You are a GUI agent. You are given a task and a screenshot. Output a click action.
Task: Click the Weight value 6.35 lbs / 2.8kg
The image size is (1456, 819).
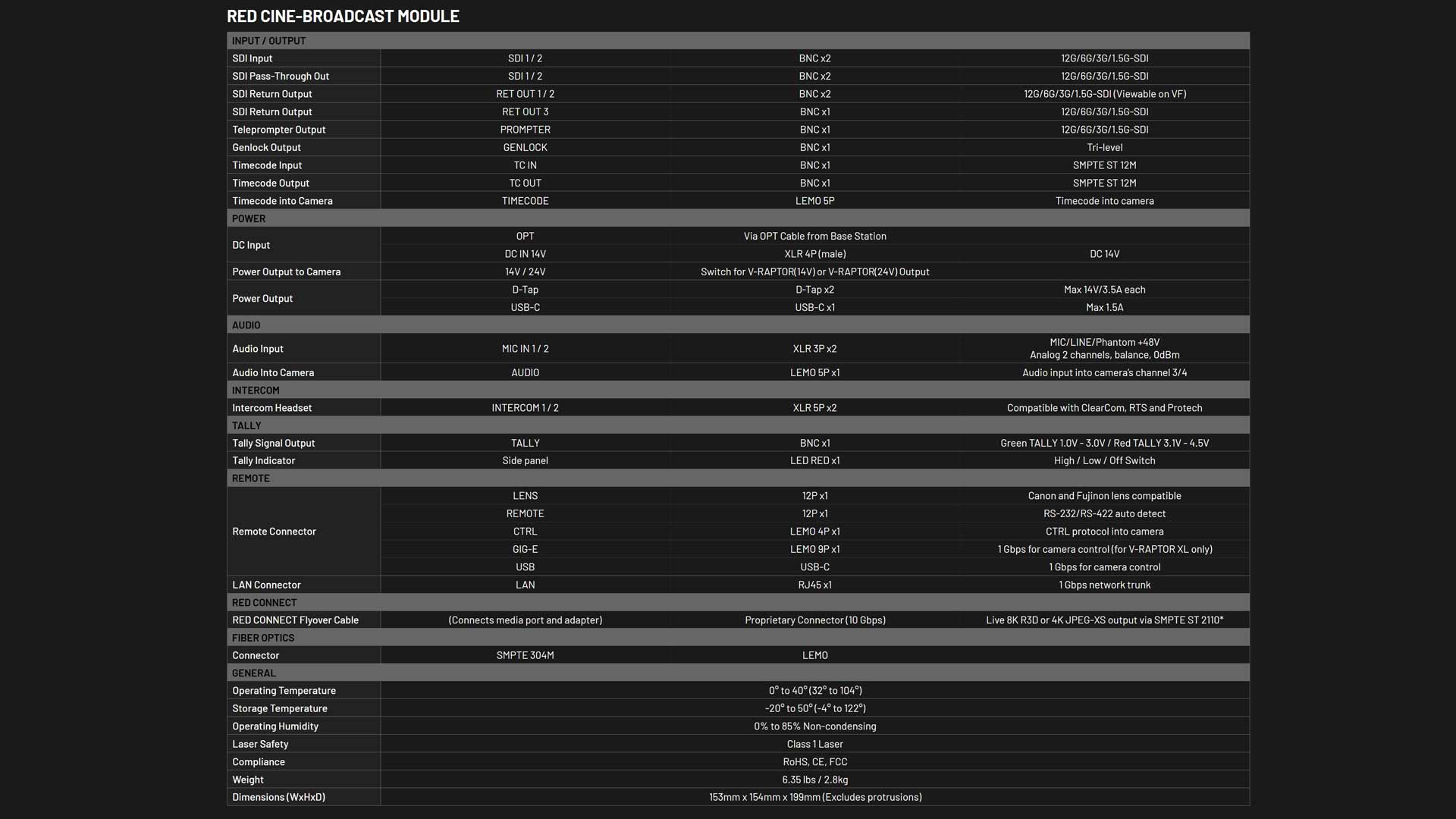click(814, 780)
